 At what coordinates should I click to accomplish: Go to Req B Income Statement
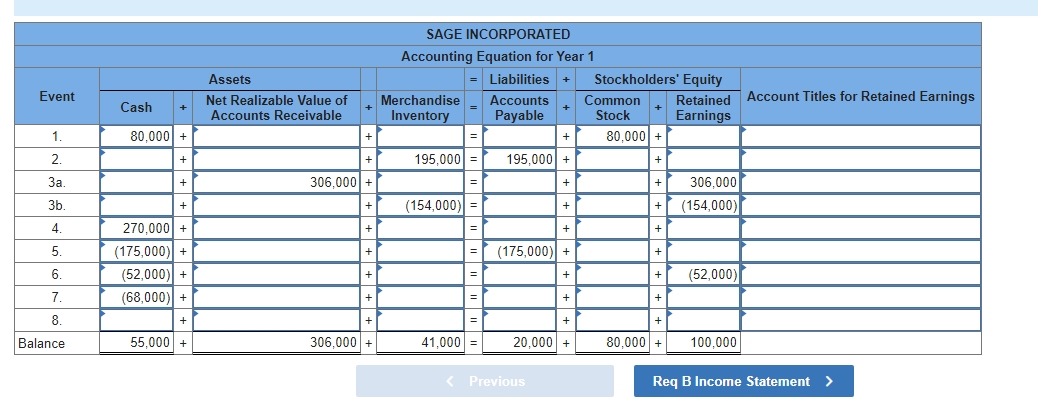tap(743, 381)
